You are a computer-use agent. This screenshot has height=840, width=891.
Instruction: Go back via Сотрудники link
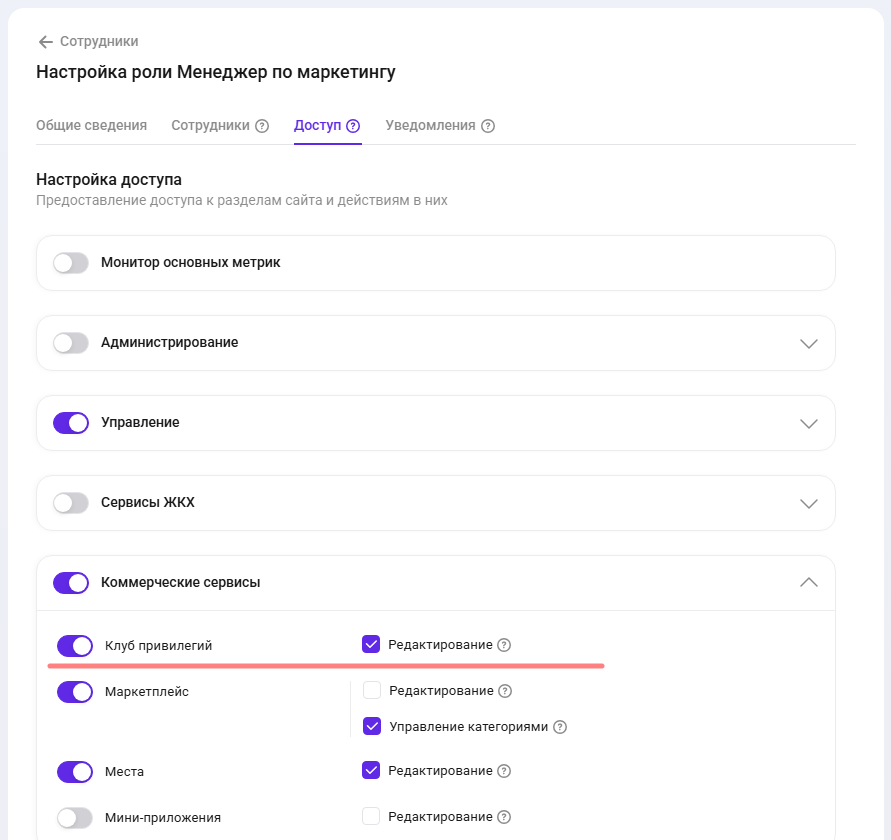point(99,42)
